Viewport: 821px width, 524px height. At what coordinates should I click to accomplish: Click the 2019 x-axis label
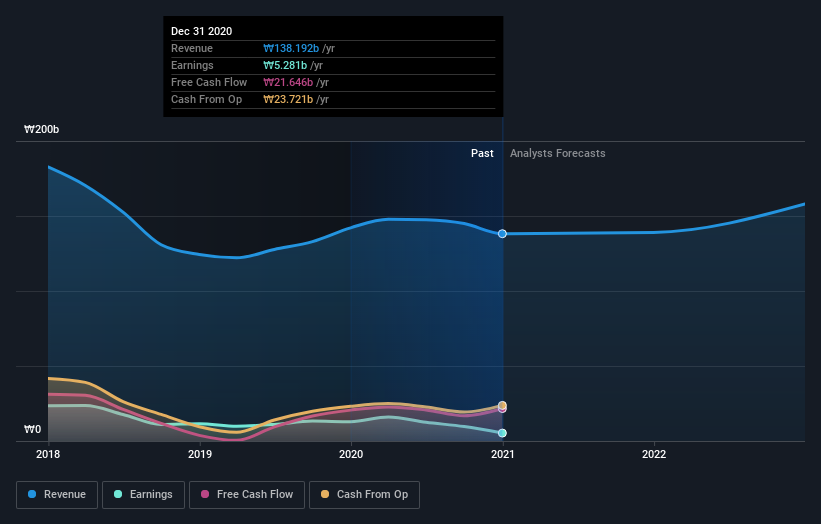(199, 454)
